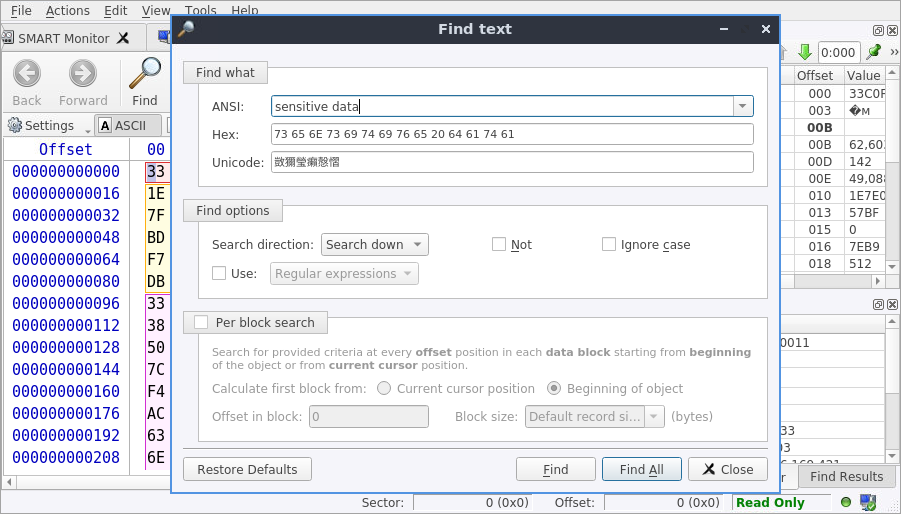Click the Value column header in the inspector

click(x=864, y=76)
